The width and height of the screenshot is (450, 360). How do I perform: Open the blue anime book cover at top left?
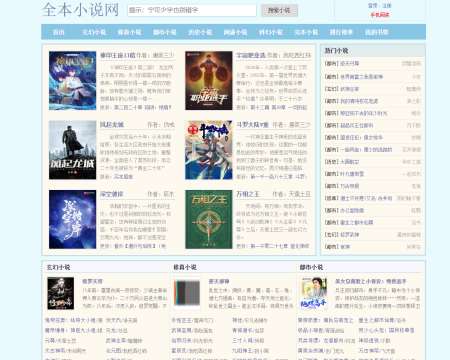point(72,81)
